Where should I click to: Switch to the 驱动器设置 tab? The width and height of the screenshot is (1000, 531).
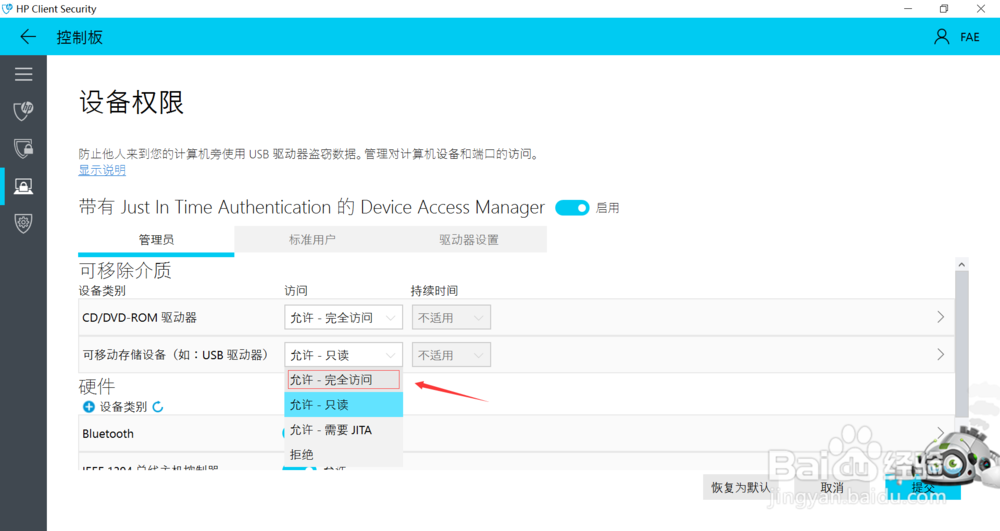point(469,240)
